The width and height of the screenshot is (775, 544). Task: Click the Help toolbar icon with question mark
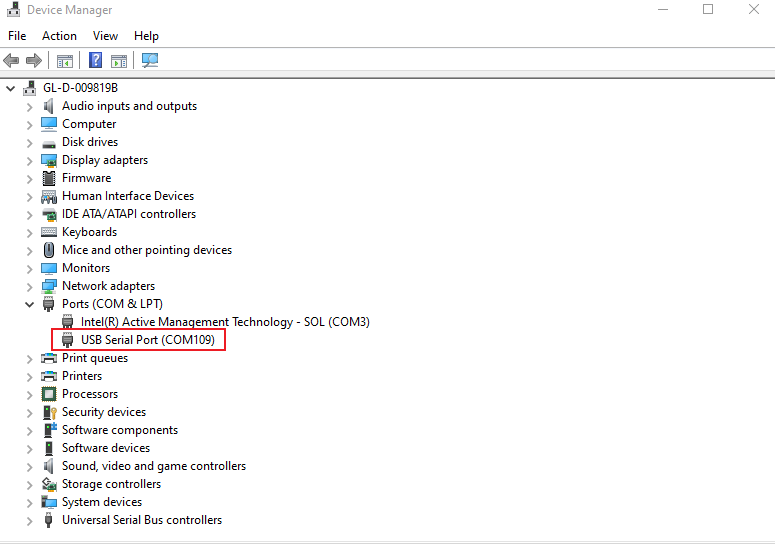(96, 61)
